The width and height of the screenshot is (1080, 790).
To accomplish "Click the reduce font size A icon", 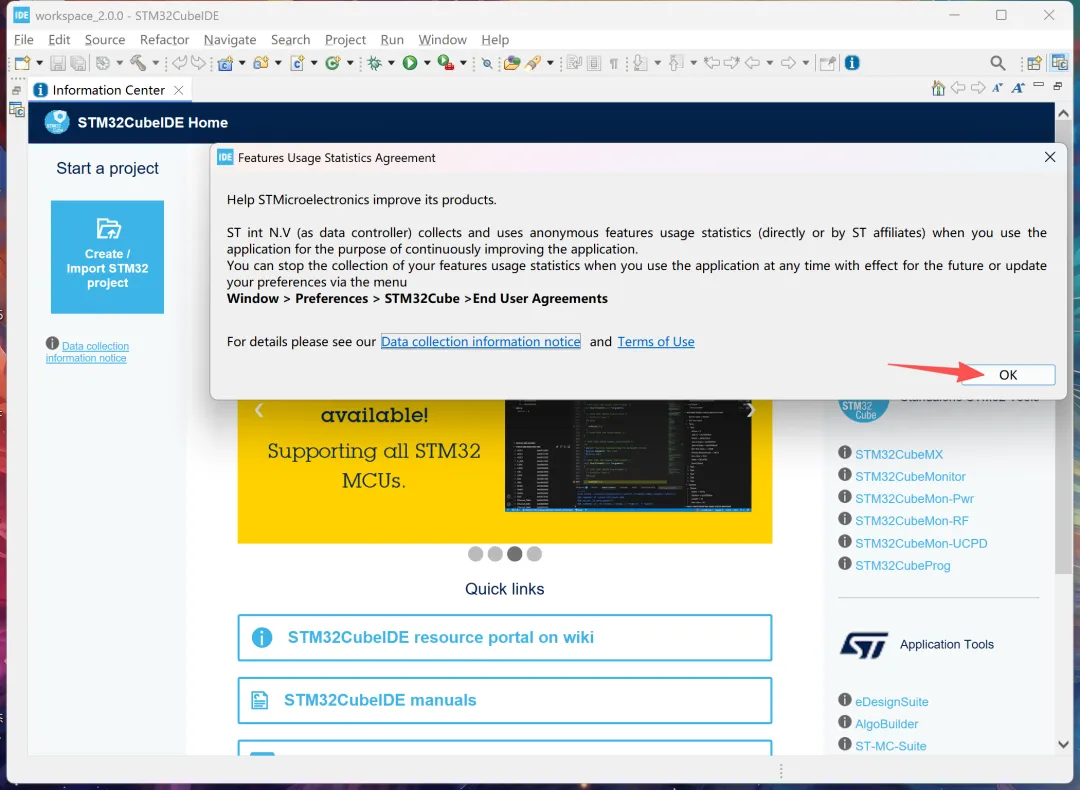I will (x=997, y=87).
